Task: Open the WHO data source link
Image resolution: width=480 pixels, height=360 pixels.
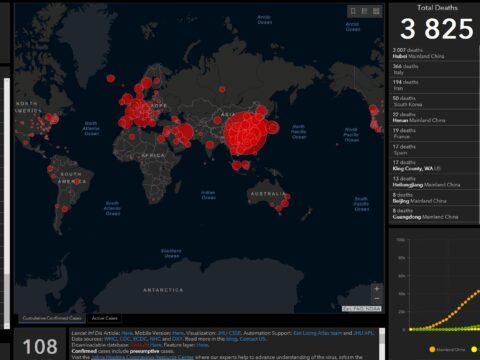Action: point(109,339)
